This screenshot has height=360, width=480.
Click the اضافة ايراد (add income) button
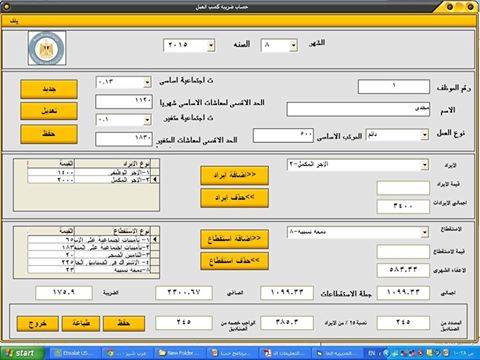(234, 175)
